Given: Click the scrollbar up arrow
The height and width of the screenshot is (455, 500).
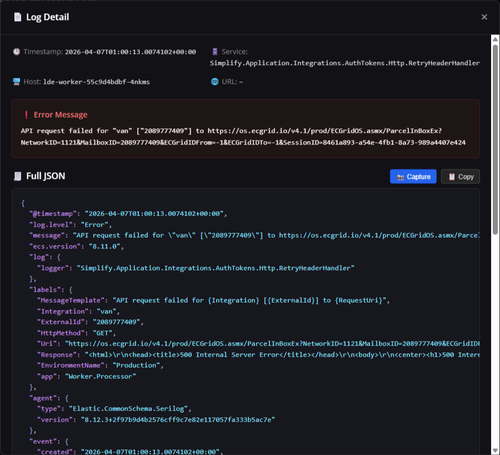Looking at the screenshot, I should pos(495,39).
